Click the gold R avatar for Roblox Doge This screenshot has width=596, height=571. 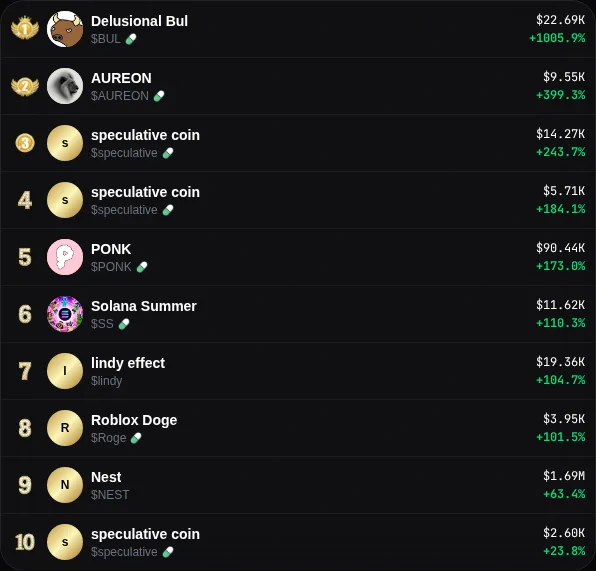65,428
